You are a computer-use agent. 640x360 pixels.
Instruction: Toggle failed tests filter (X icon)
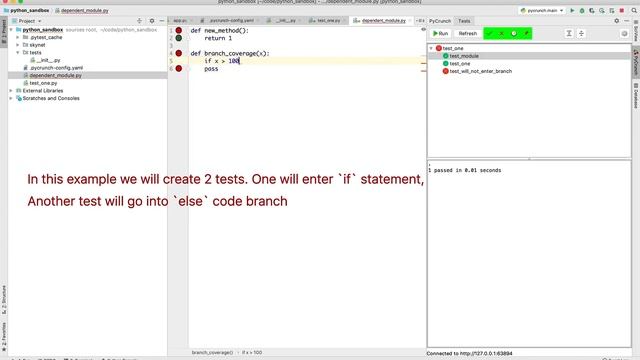[x=502, y=33]
